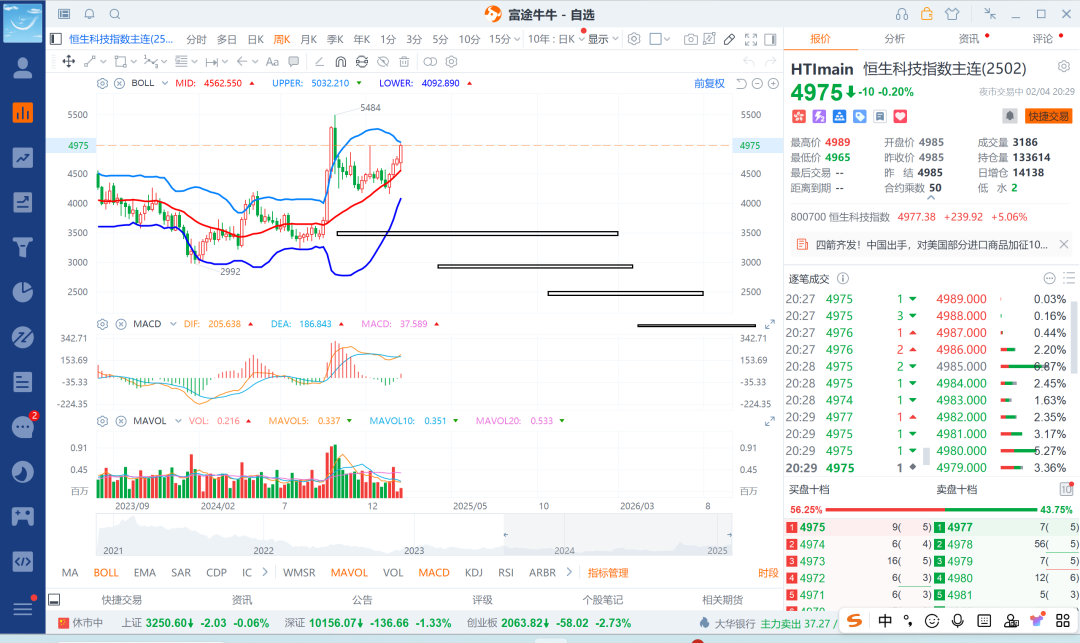Open the 显示 display dropdown
Screen dimensions: 1080x643
pos(603,39)
